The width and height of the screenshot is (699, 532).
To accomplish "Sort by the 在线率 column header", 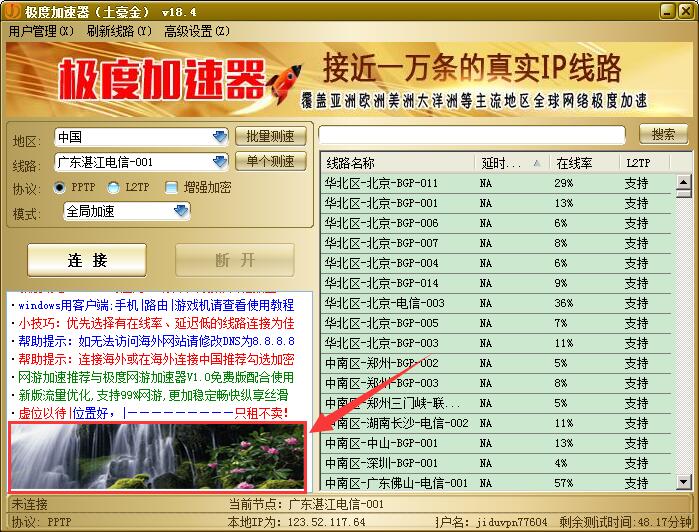I will (584, 163).
